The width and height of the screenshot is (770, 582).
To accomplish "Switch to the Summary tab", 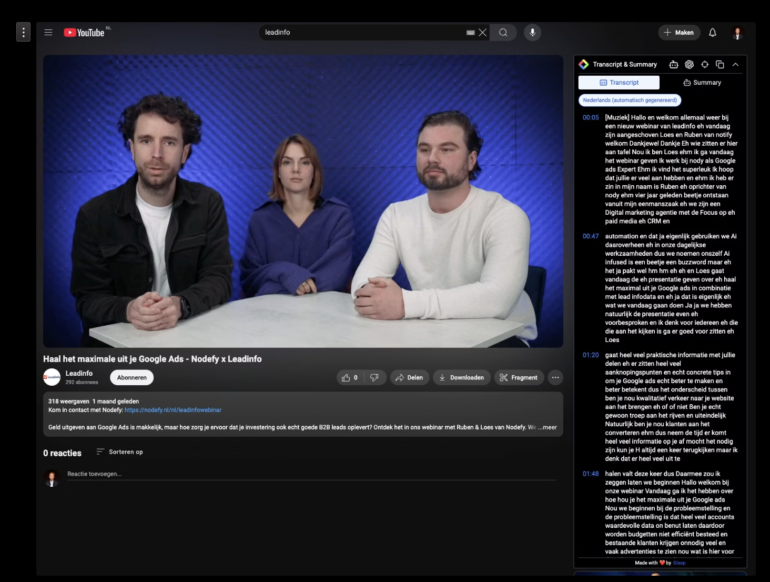I will 702,83.
